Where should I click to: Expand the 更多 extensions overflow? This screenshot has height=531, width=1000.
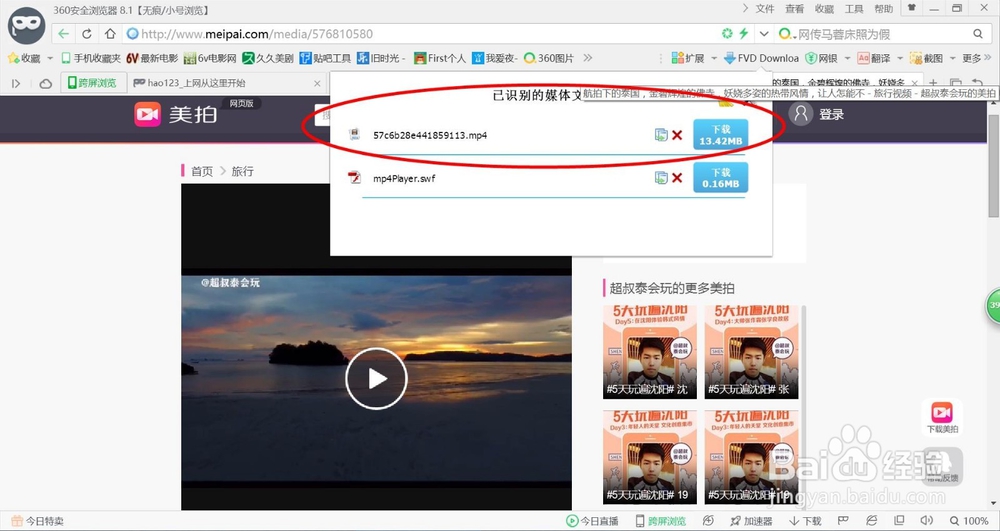pos(976,58)
